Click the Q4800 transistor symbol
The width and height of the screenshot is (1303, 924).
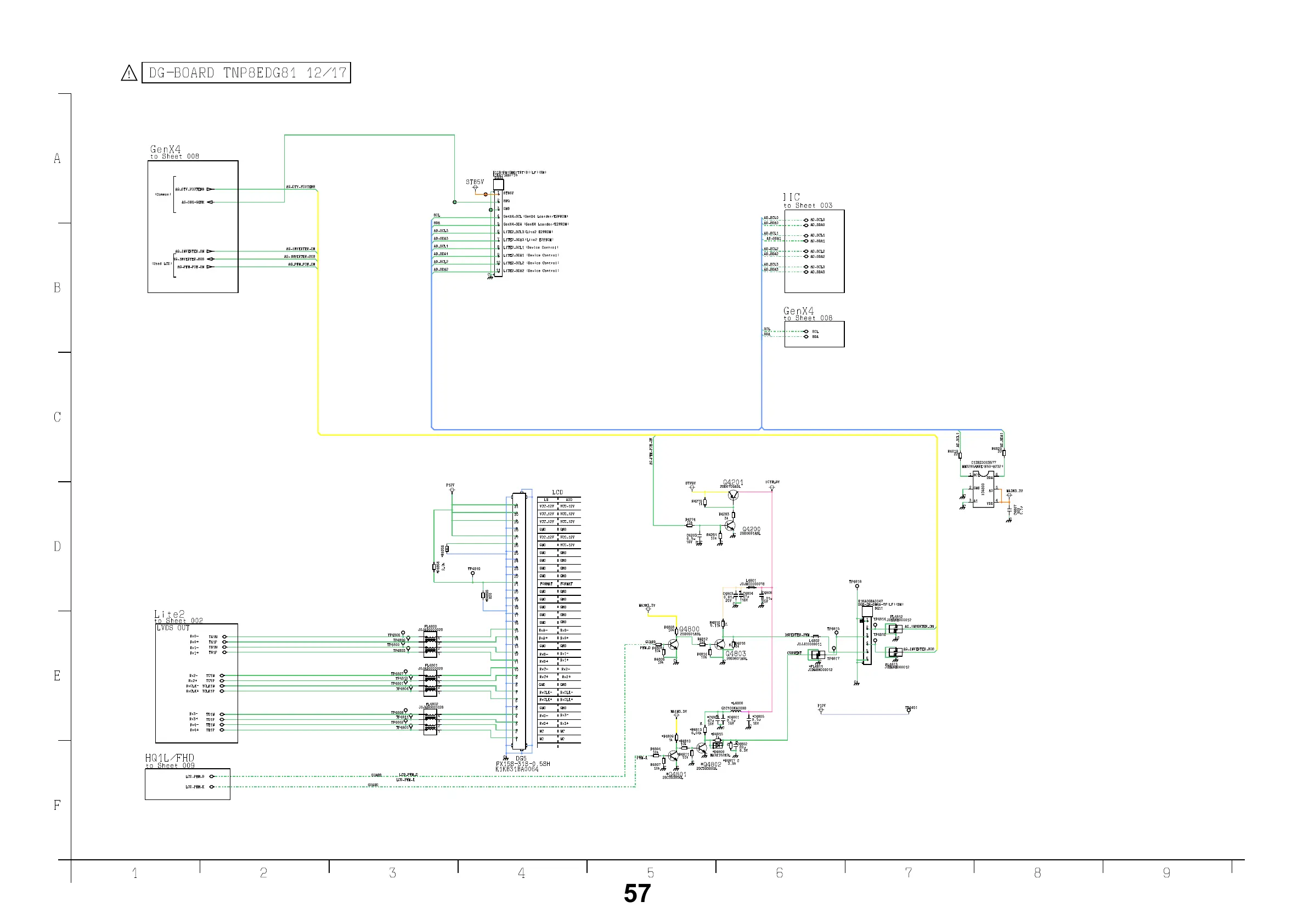(x=674, y=645)
